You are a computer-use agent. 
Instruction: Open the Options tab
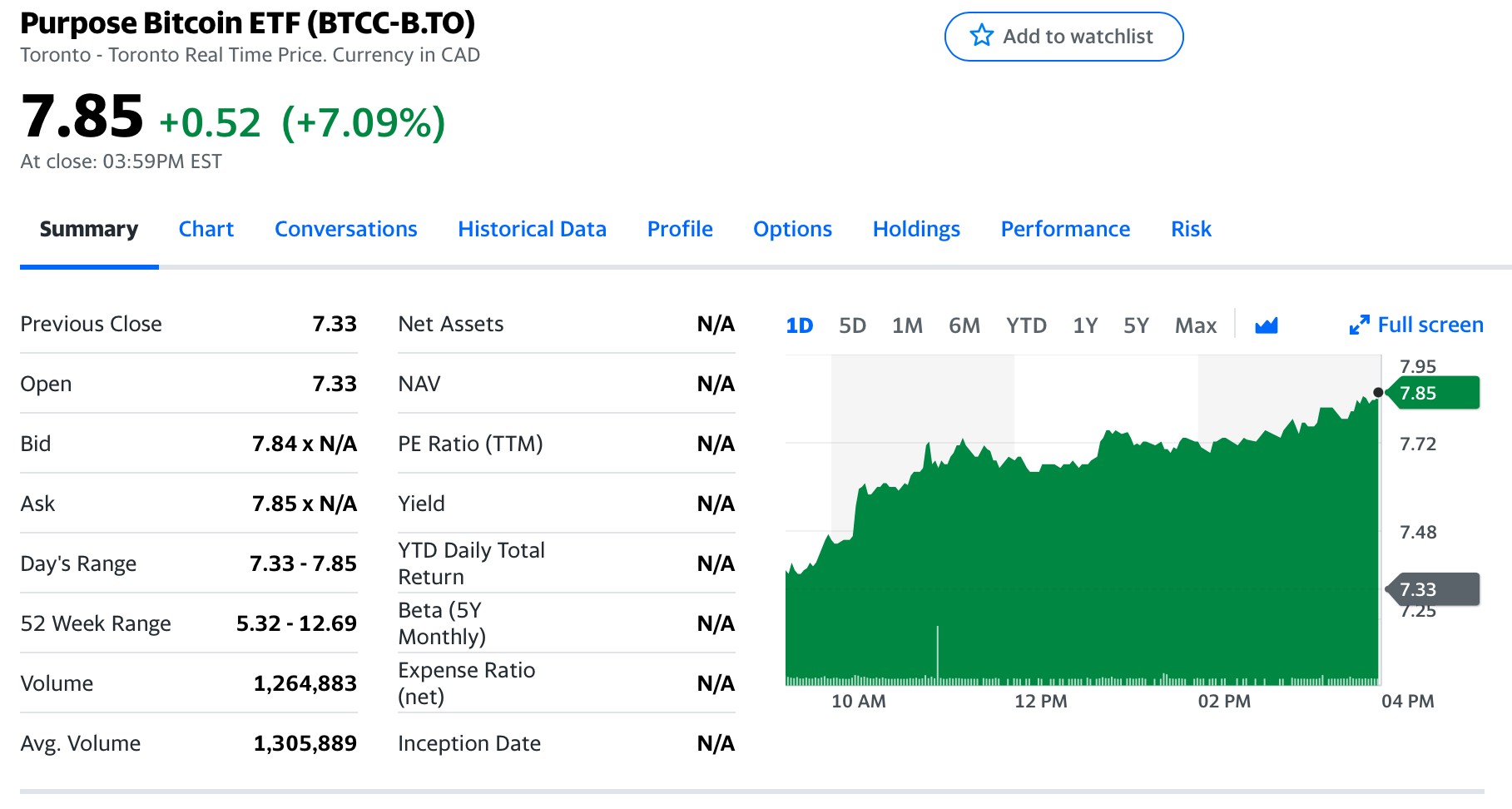coord(792,229)
